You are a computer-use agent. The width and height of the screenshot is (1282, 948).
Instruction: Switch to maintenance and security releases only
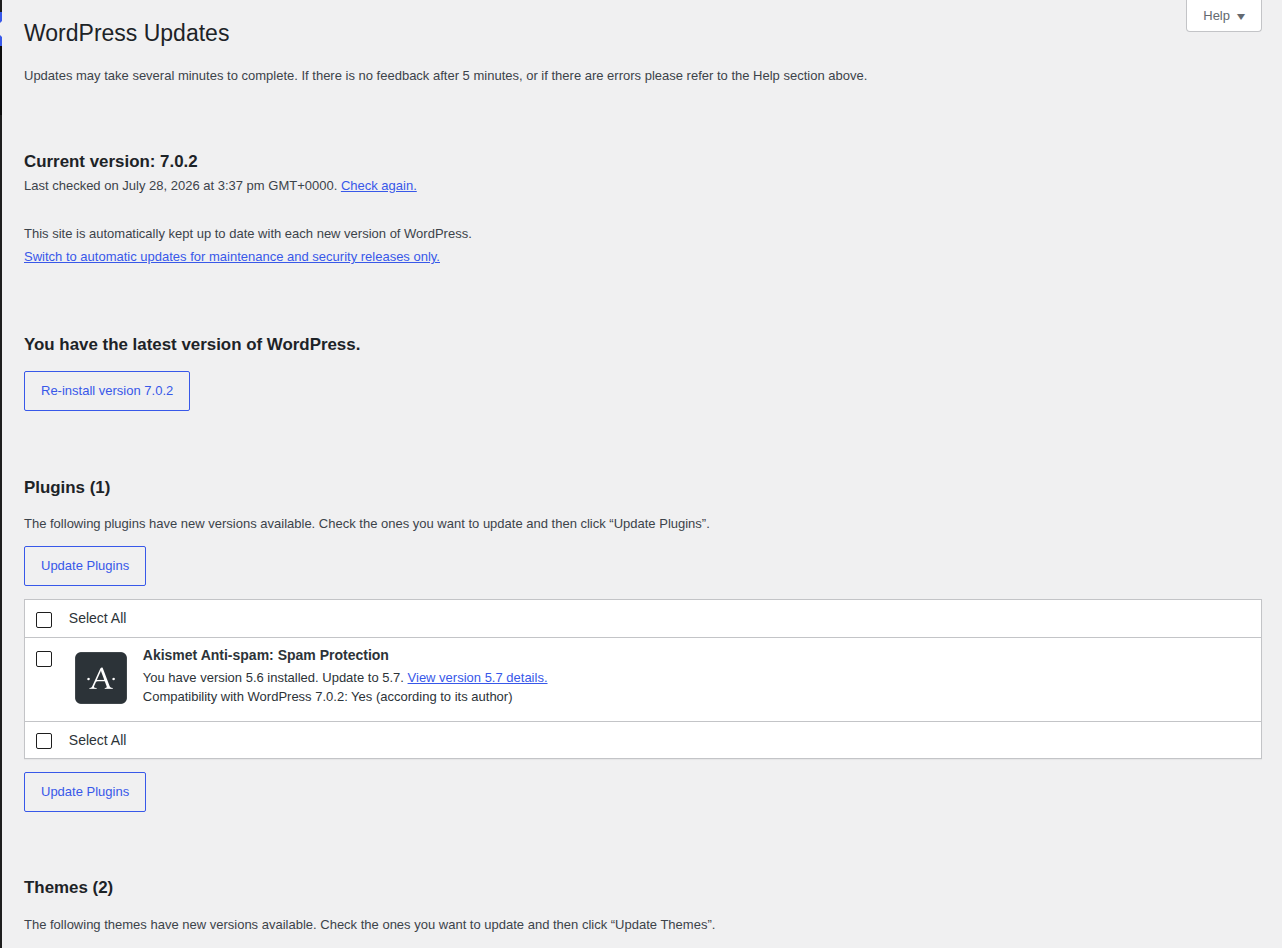(232, 256)
